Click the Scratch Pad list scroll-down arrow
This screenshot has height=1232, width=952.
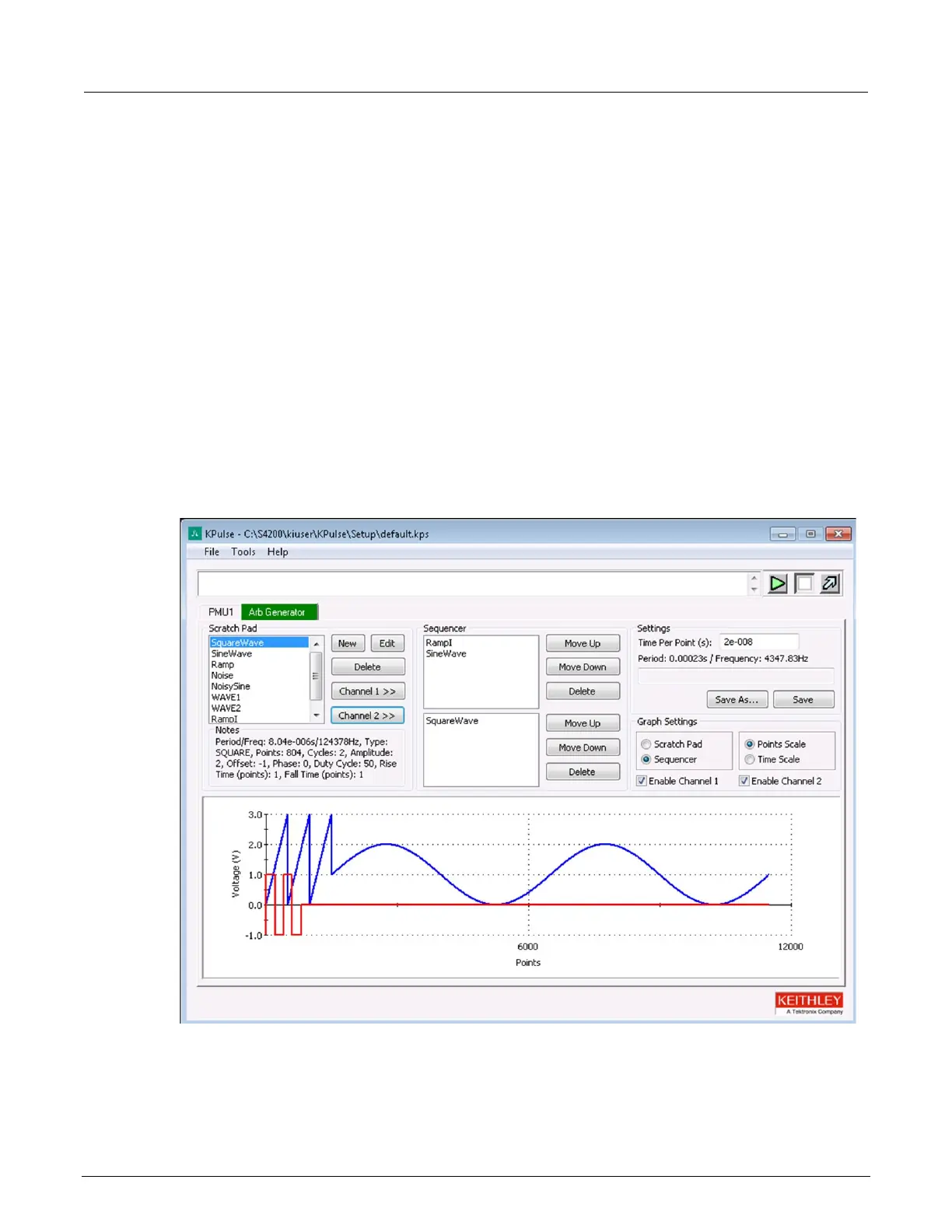point(316,715)
